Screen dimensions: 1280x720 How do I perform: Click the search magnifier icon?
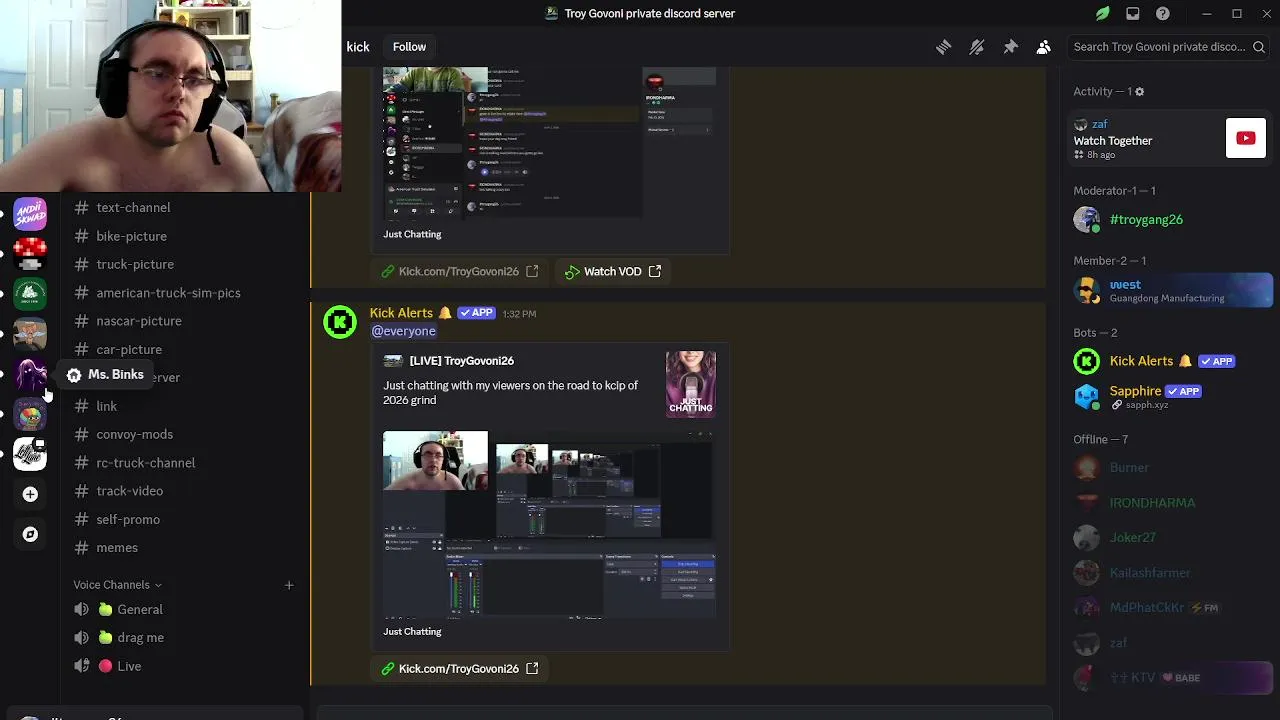(x=1258, y=47)
